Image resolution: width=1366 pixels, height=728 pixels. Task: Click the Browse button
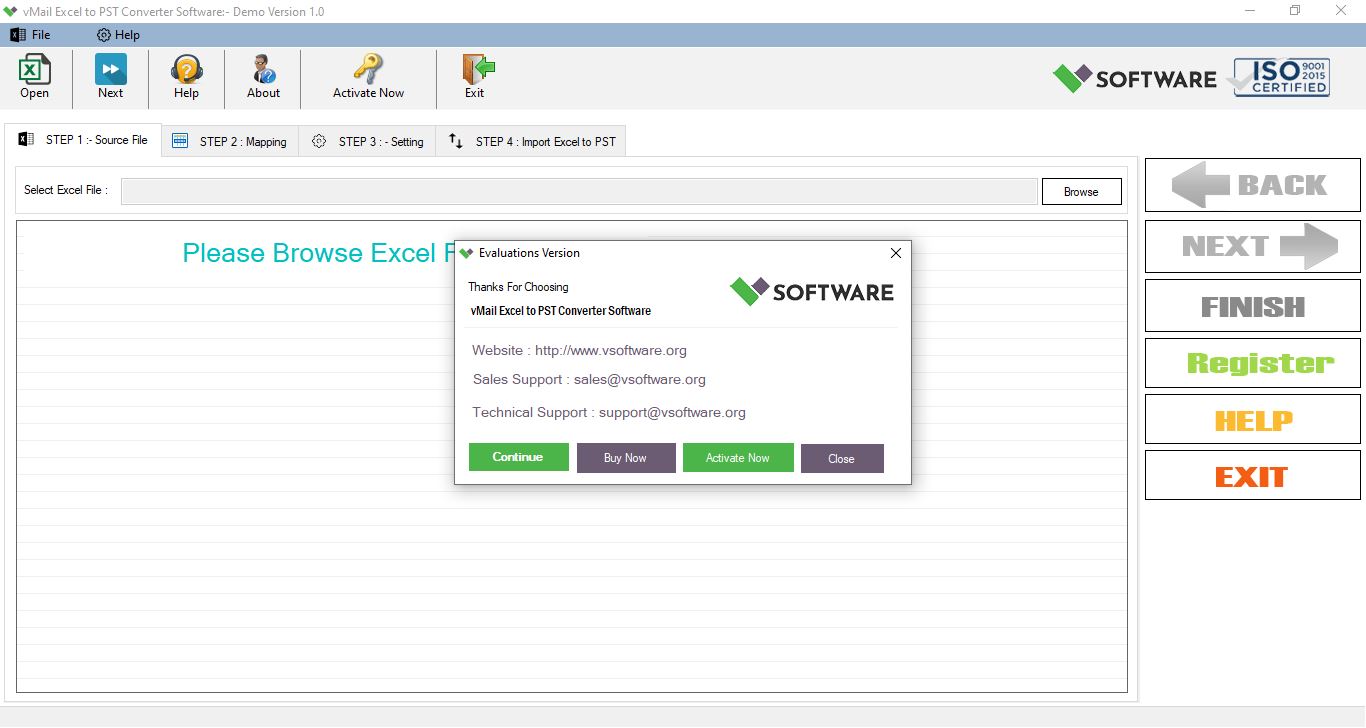tap(1081, 191)
